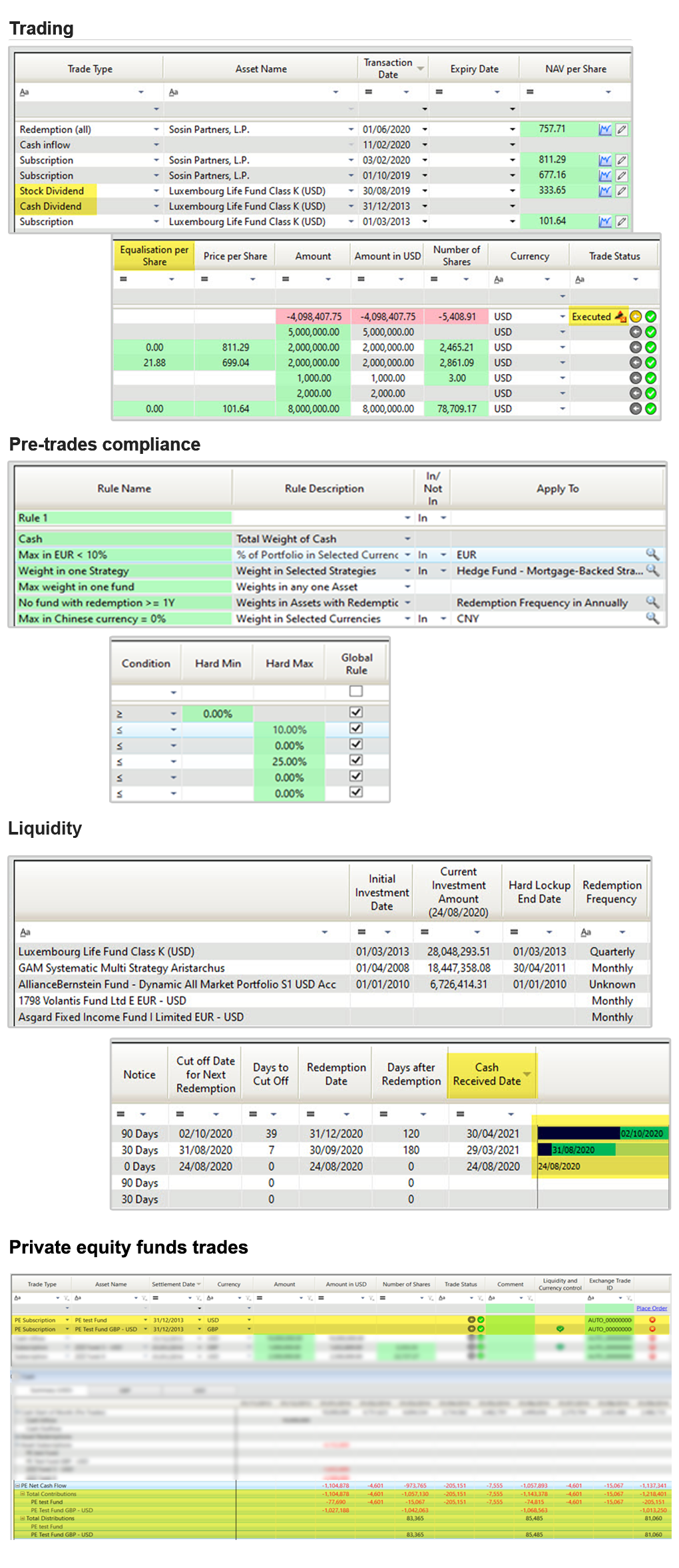Image resolution: width=679 pixels, height=1568 pixels.
Task: Click Aa filter icon under Trade Type
Action: pyautogui.click(x=25, y=92)
